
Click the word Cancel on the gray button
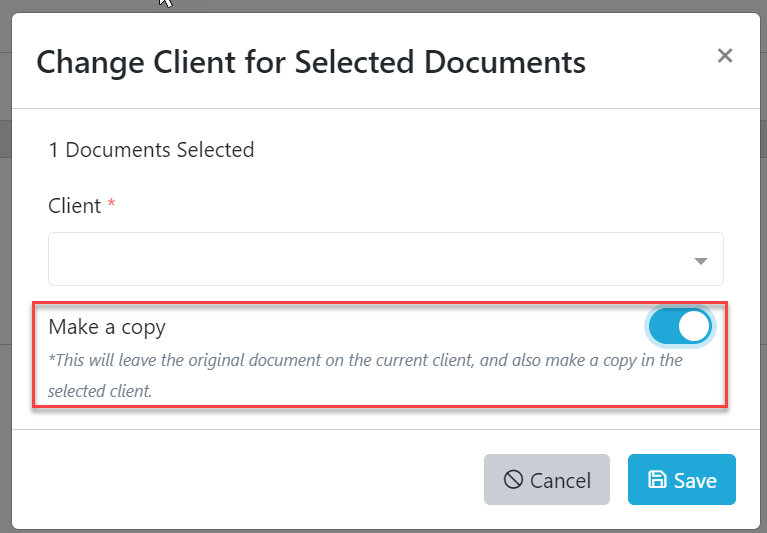(x=561, y=481)
